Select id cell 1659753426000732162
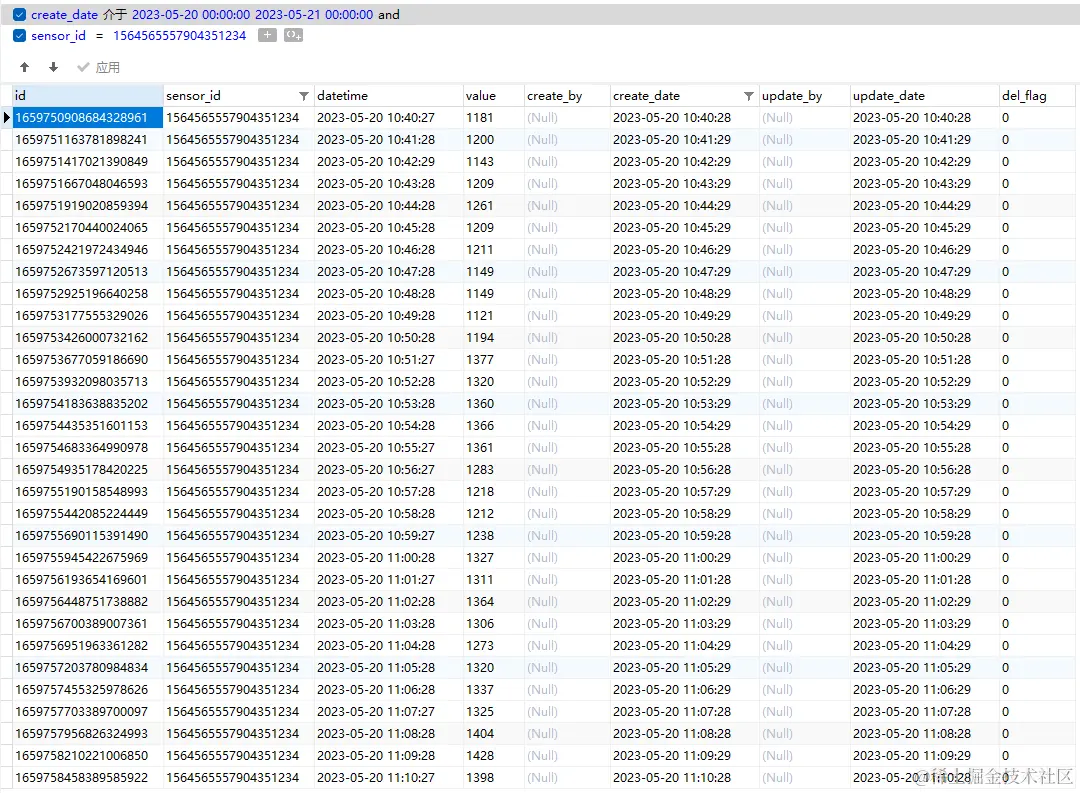Viewport: 1080px width, 793px height. click(x=87, y=338)
